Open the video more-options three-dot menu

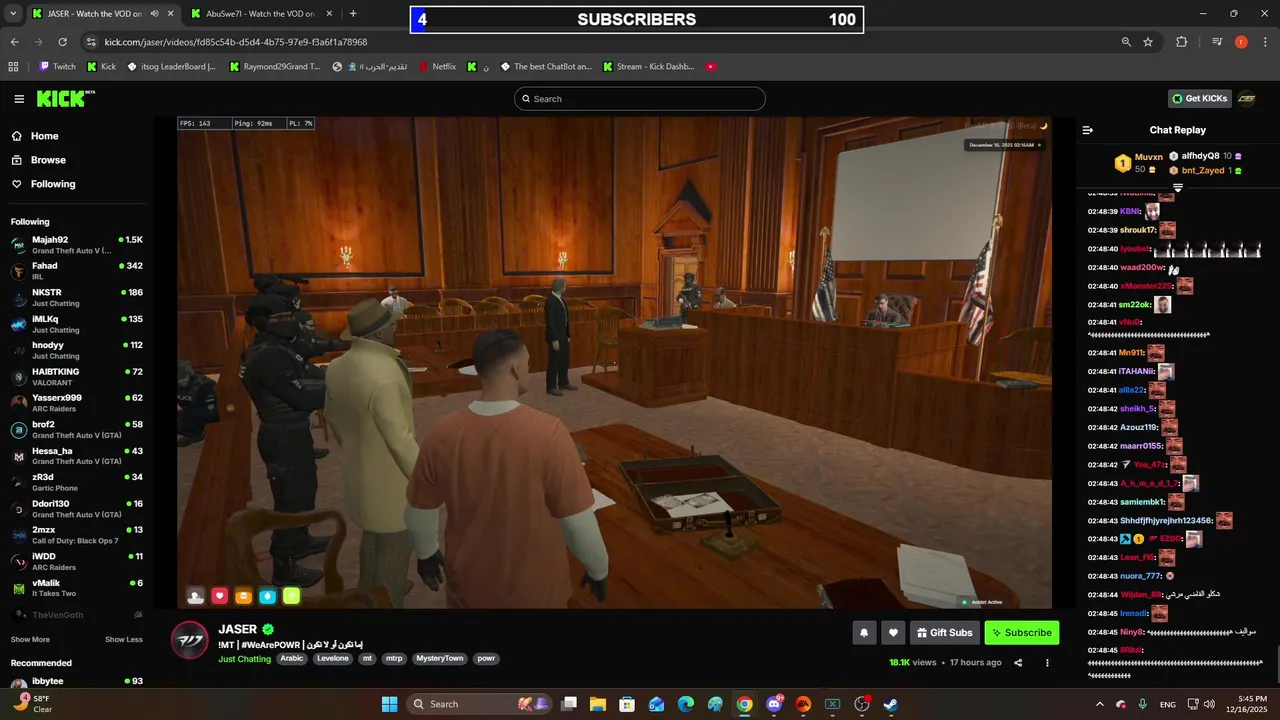click(x=1047, y=663)
